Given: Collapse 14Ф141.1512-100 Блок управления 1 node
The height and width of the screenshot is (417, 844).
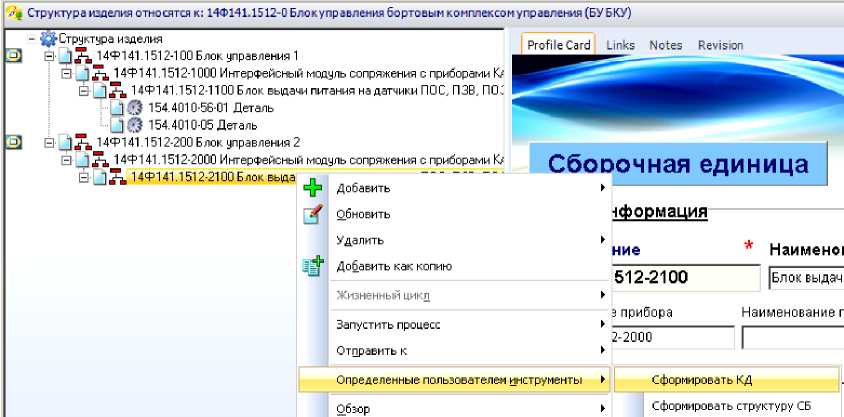Looking at the screenshot, I should point(50,56).
